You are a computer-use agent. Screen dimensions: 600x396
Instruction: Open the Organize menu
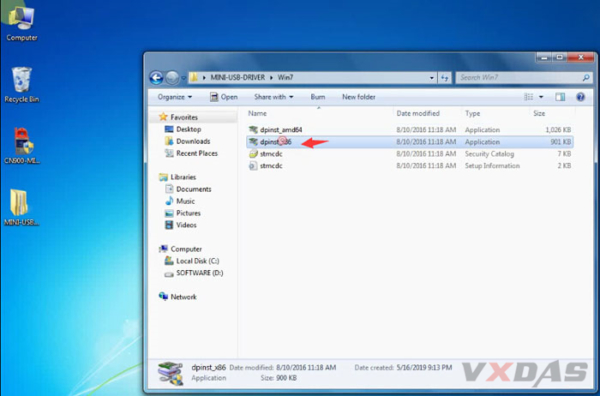point(175,97)
